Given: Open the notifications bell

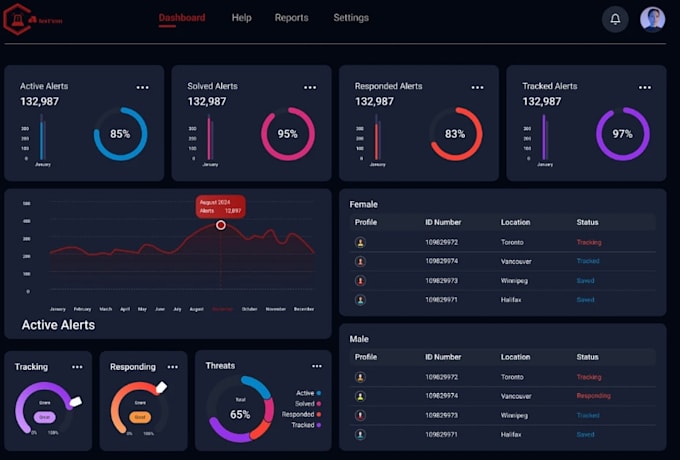Looking at the screenshot, I should point(615,19).
